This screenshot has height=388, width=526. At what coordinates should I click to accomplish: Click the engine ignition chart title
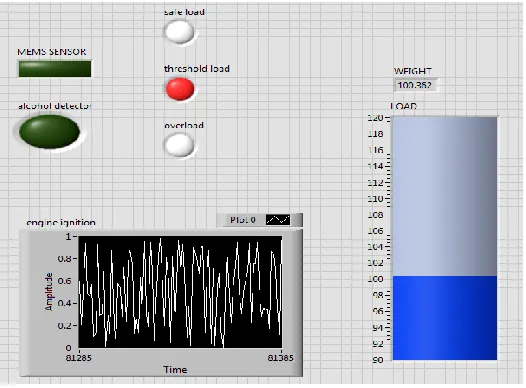click(x=61, y=222)
